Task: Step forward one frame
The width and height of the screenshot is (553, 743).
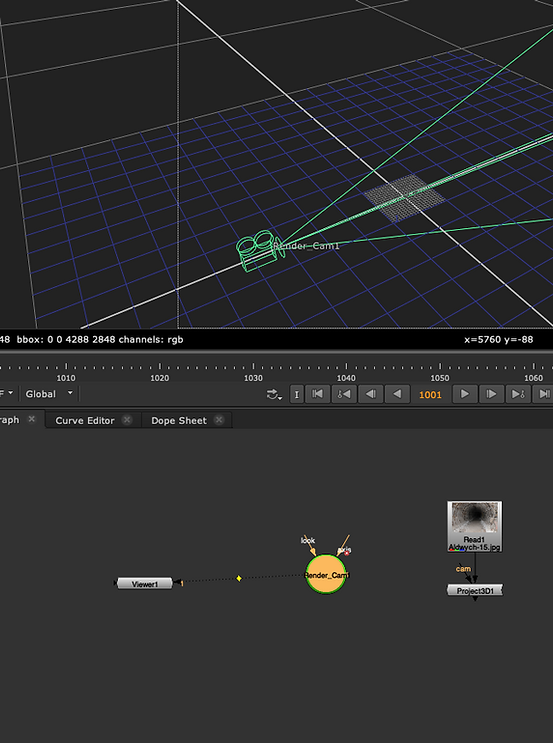Action: tap(491, 394)
